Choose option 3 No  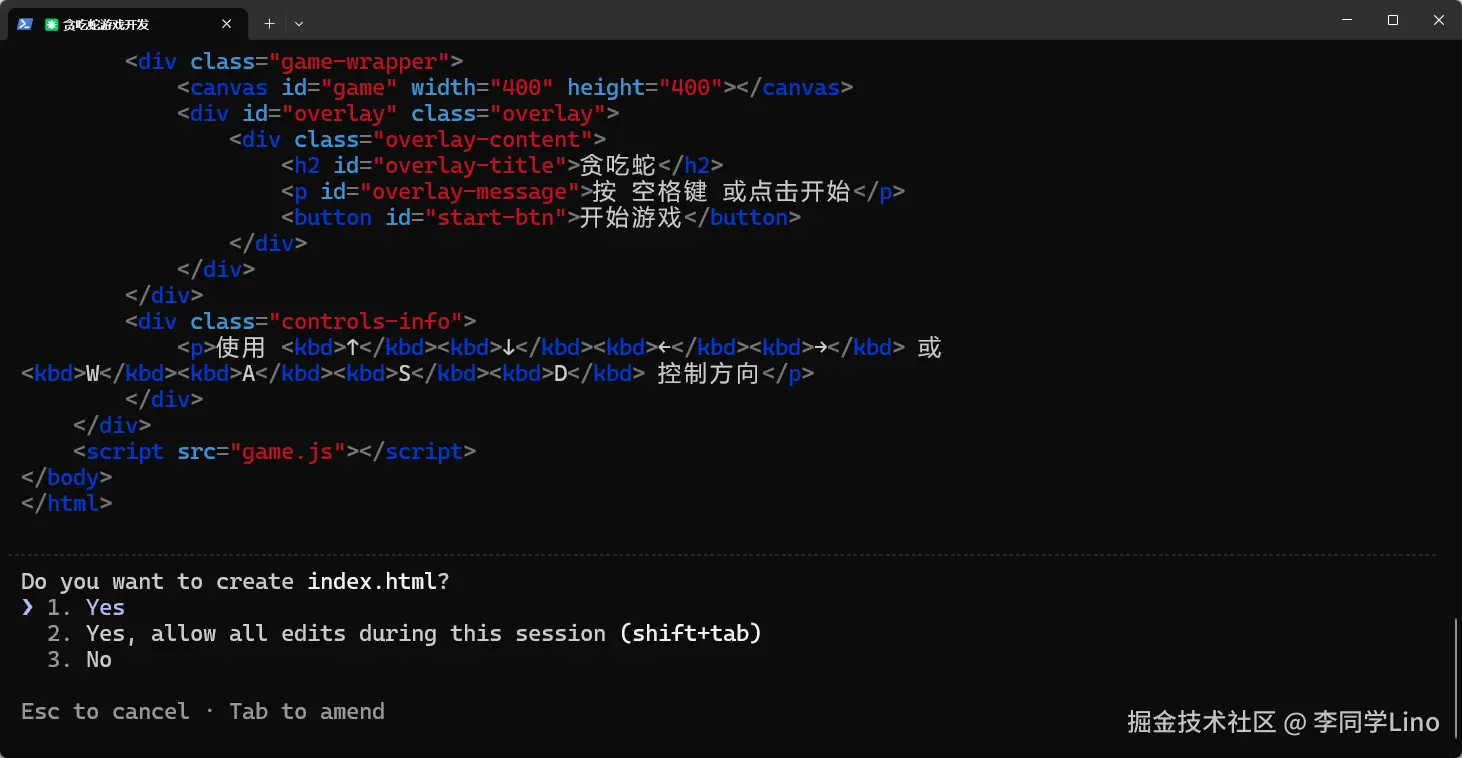click(x=98, y=659)
